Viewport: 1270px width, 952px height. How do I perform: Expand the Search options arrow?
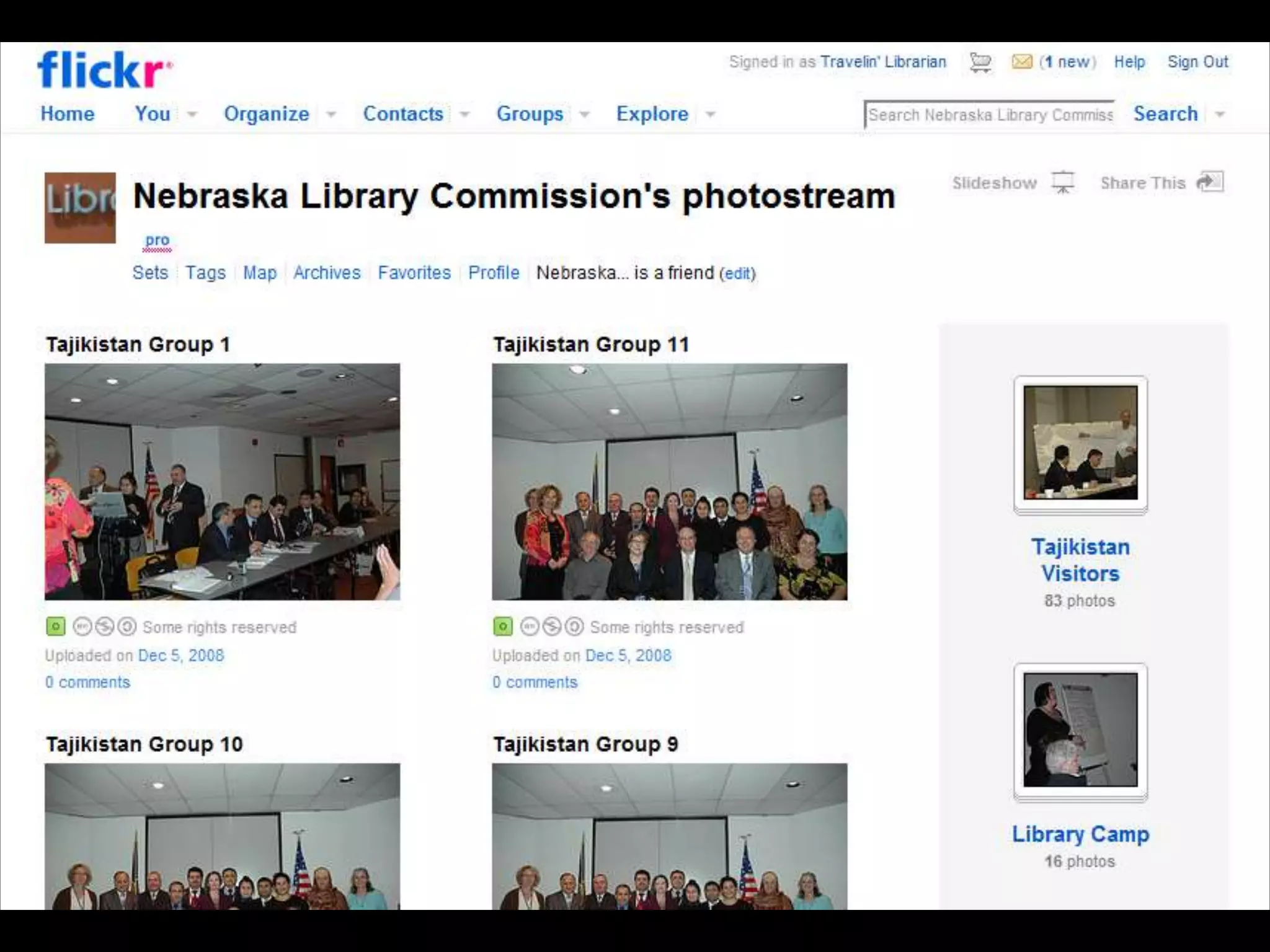[x=1220, y=114]
